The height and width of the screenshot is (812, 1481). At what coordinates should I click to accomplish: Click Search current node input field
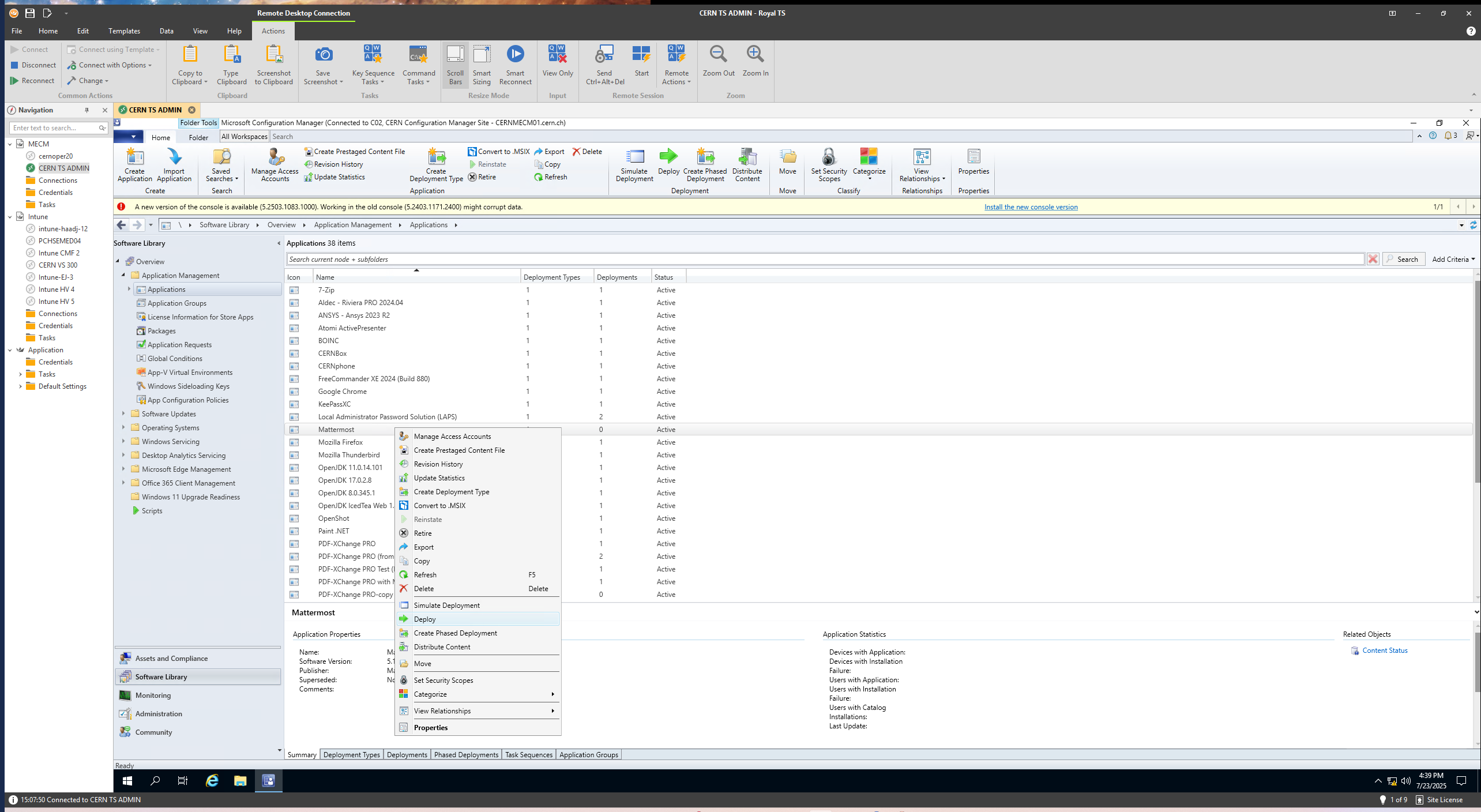(825, 260)
